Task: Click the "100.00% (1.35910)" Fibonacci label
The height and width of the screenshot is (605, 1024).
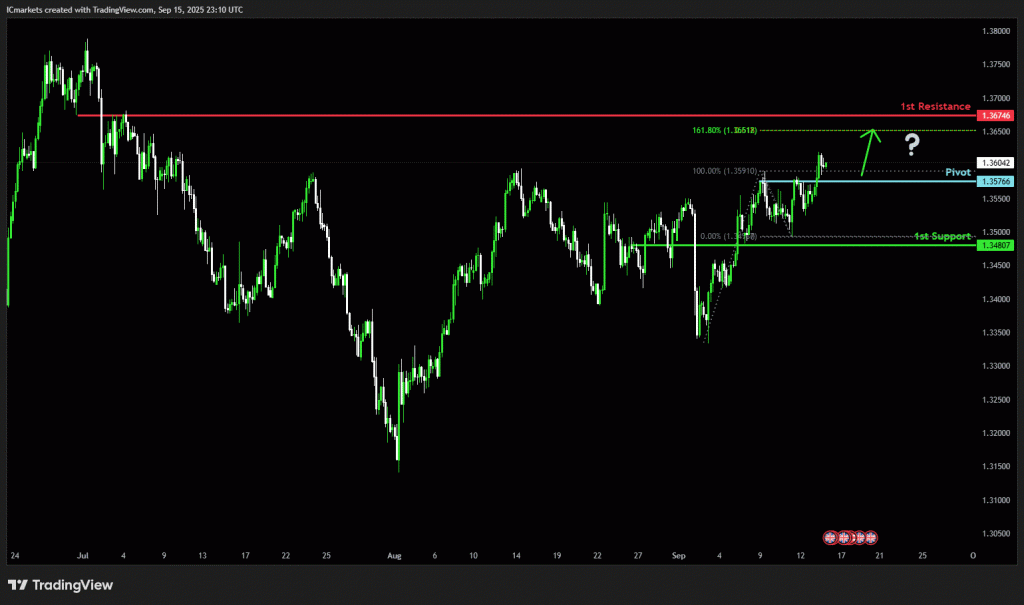Action: (725, 171)
